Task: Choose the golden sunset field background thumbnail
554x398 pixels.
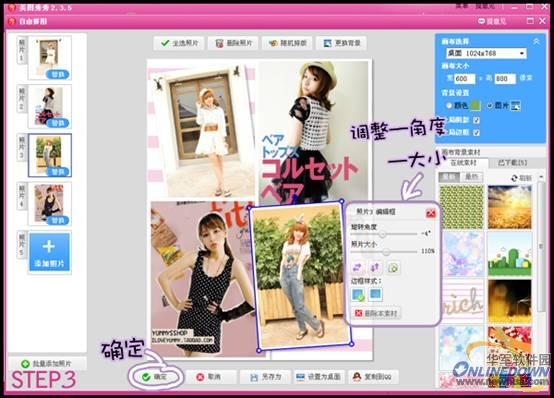Action: coord(509,207)
